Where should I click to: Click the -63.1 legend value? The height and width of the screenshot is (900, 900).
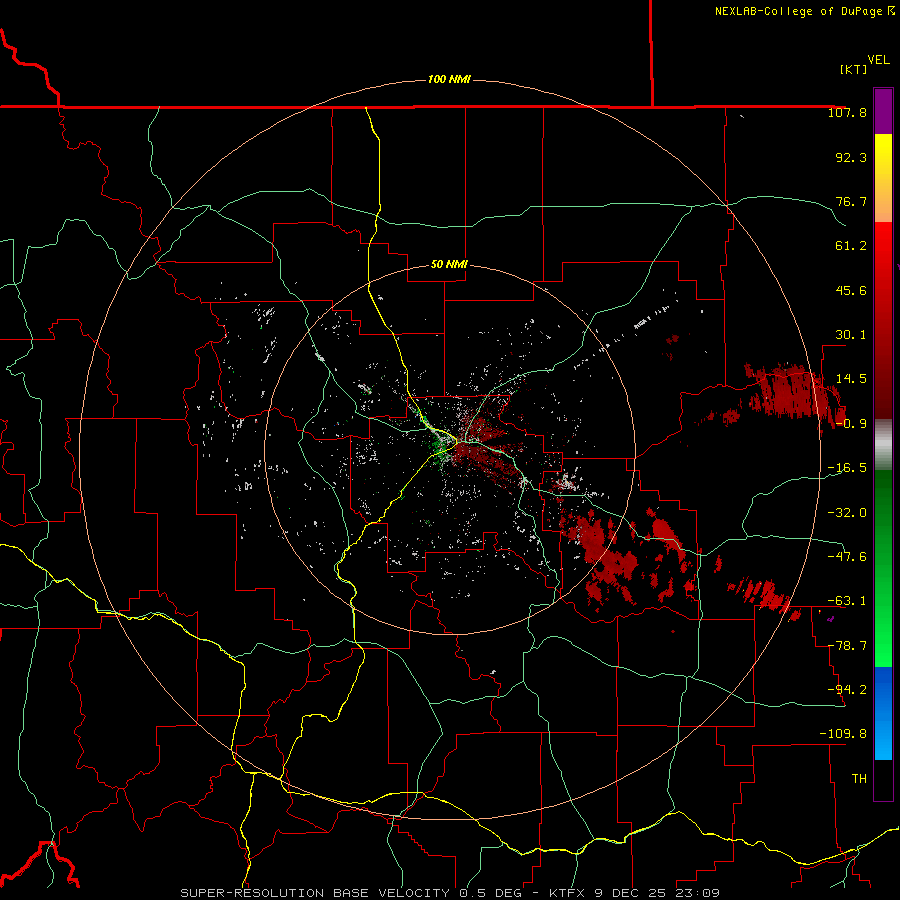(847, 601)
